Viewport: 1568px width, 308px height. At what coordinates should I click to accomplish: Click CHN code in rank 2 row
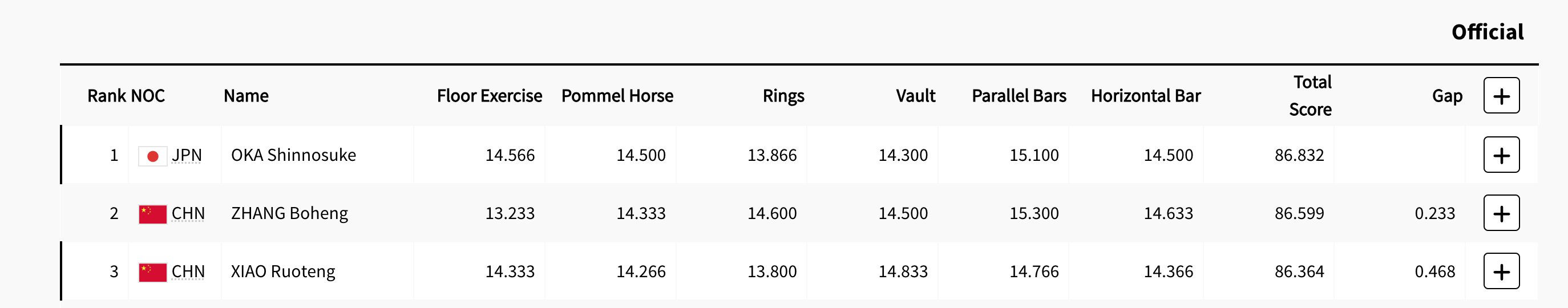[x=188, y=214]
